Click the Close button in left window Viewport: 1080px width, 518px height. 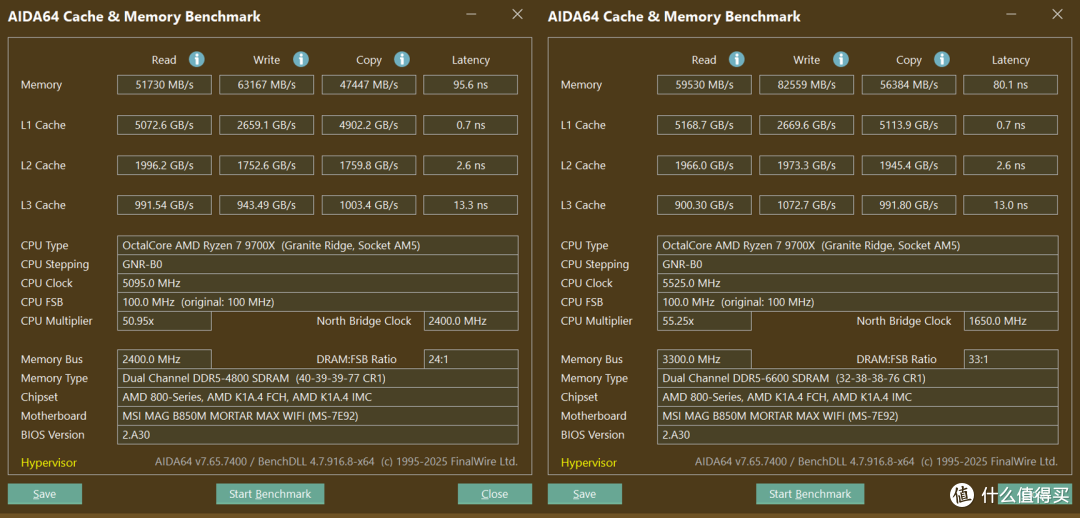[x=495, y=494]
